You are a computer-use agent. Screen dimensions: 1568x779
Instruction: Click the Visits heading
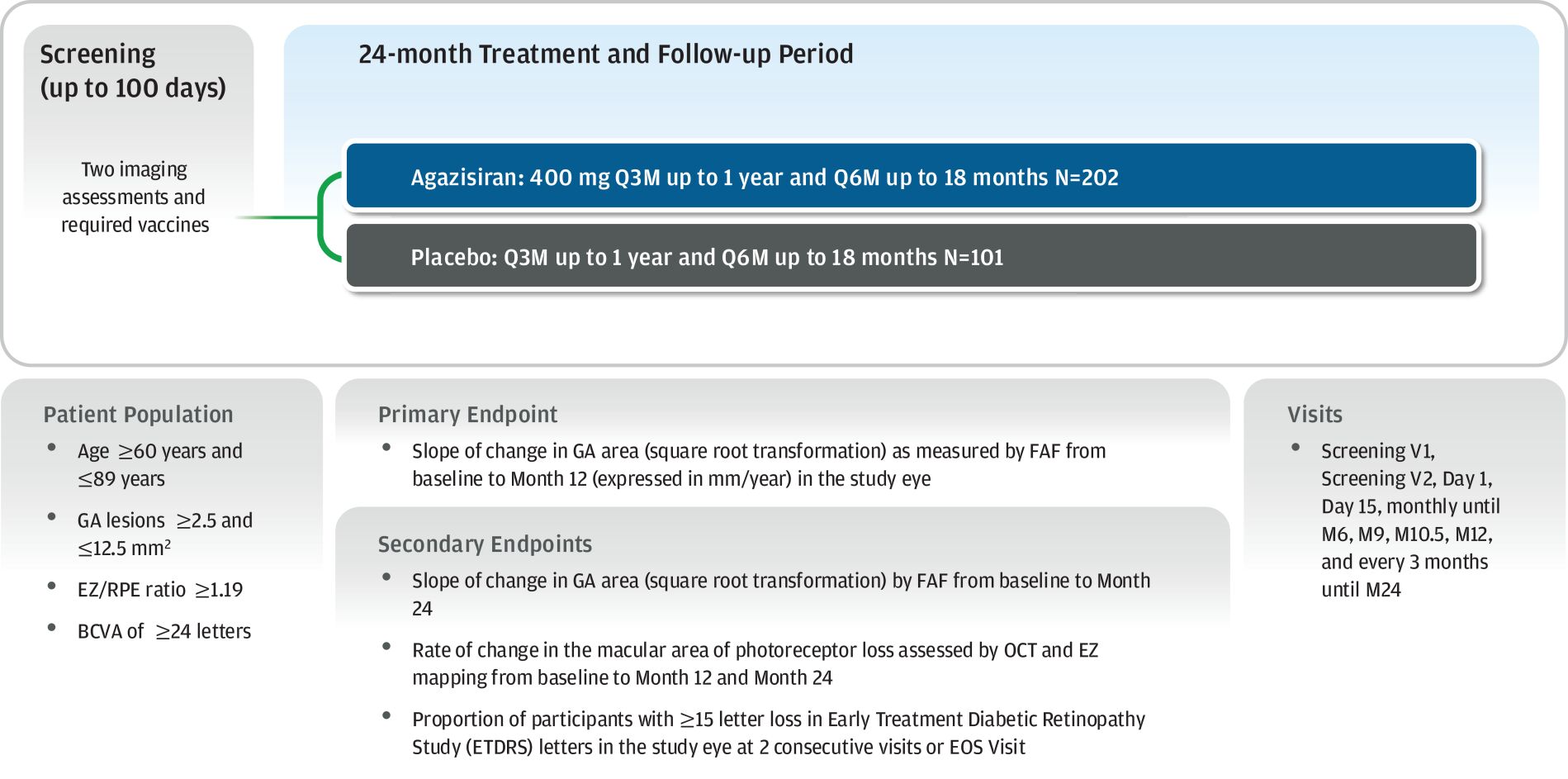coord(1315,415)
